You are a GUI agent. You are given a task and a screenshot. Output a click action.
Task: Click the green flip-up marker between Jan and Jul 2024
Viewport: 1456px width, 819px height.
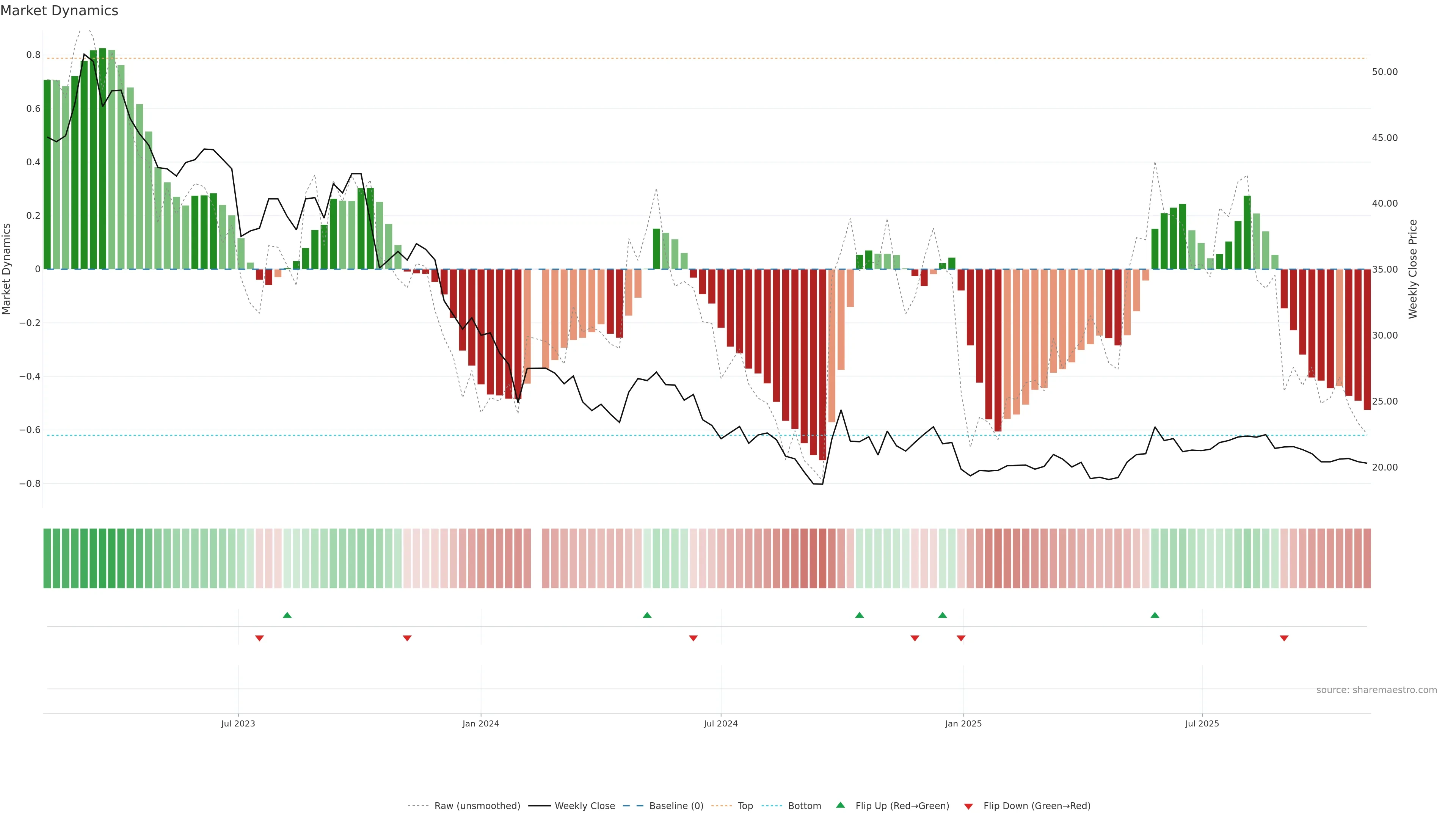tap(647, 615)
